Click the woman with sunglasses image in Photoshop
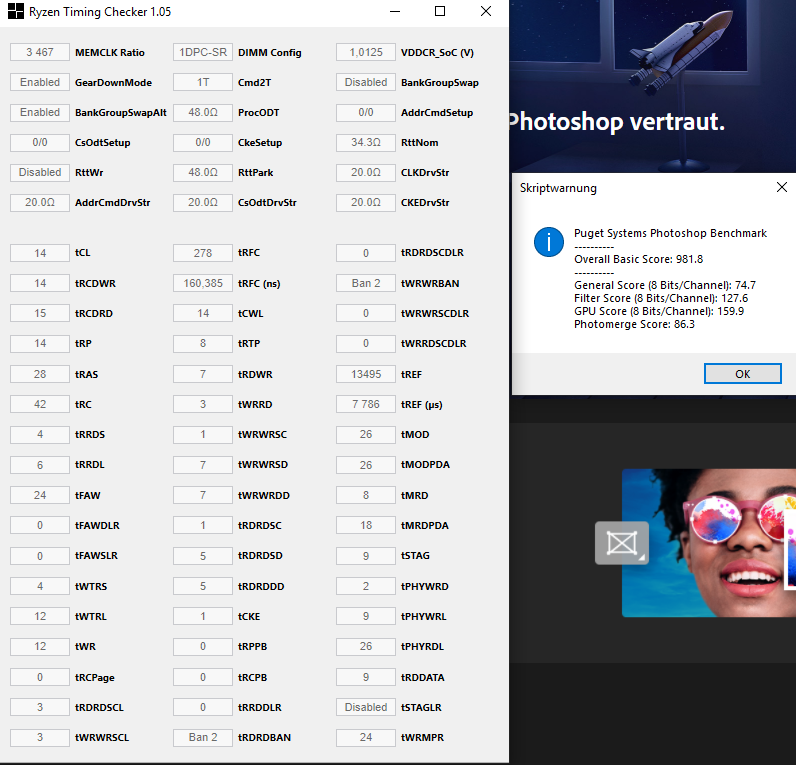 709,543
